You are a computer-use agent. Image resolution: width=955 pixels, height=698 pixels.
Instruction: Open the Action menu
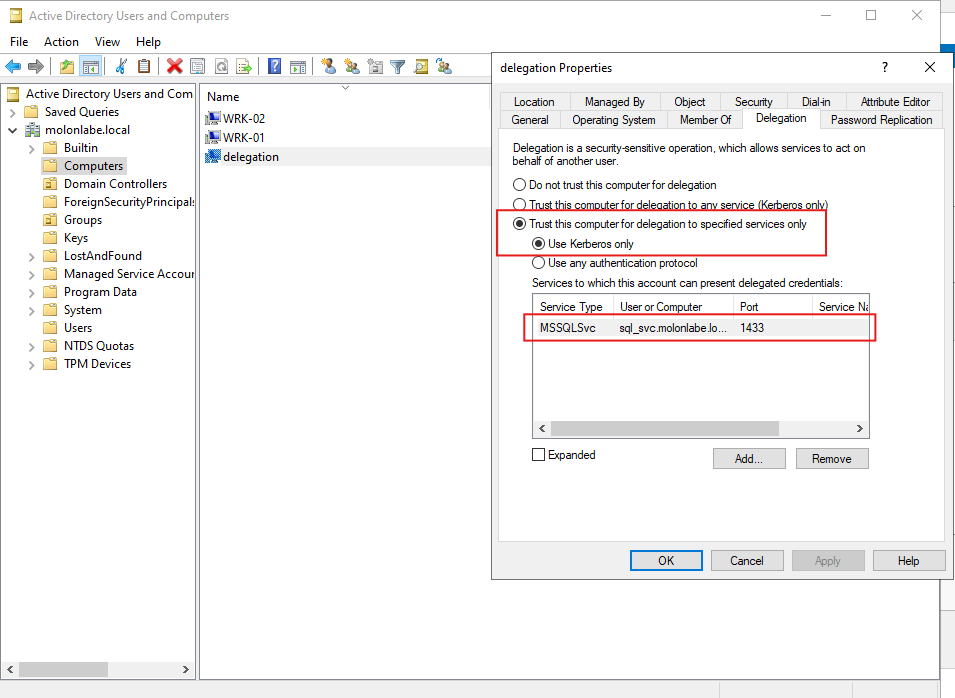click(61, 42)
